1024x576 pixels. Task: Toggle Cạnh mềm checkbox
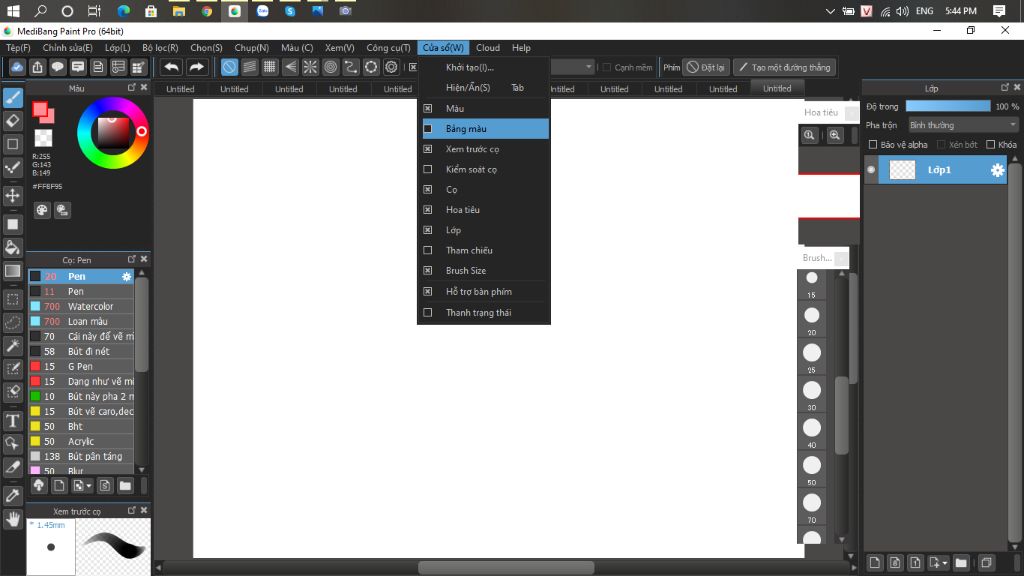point(607,67)
